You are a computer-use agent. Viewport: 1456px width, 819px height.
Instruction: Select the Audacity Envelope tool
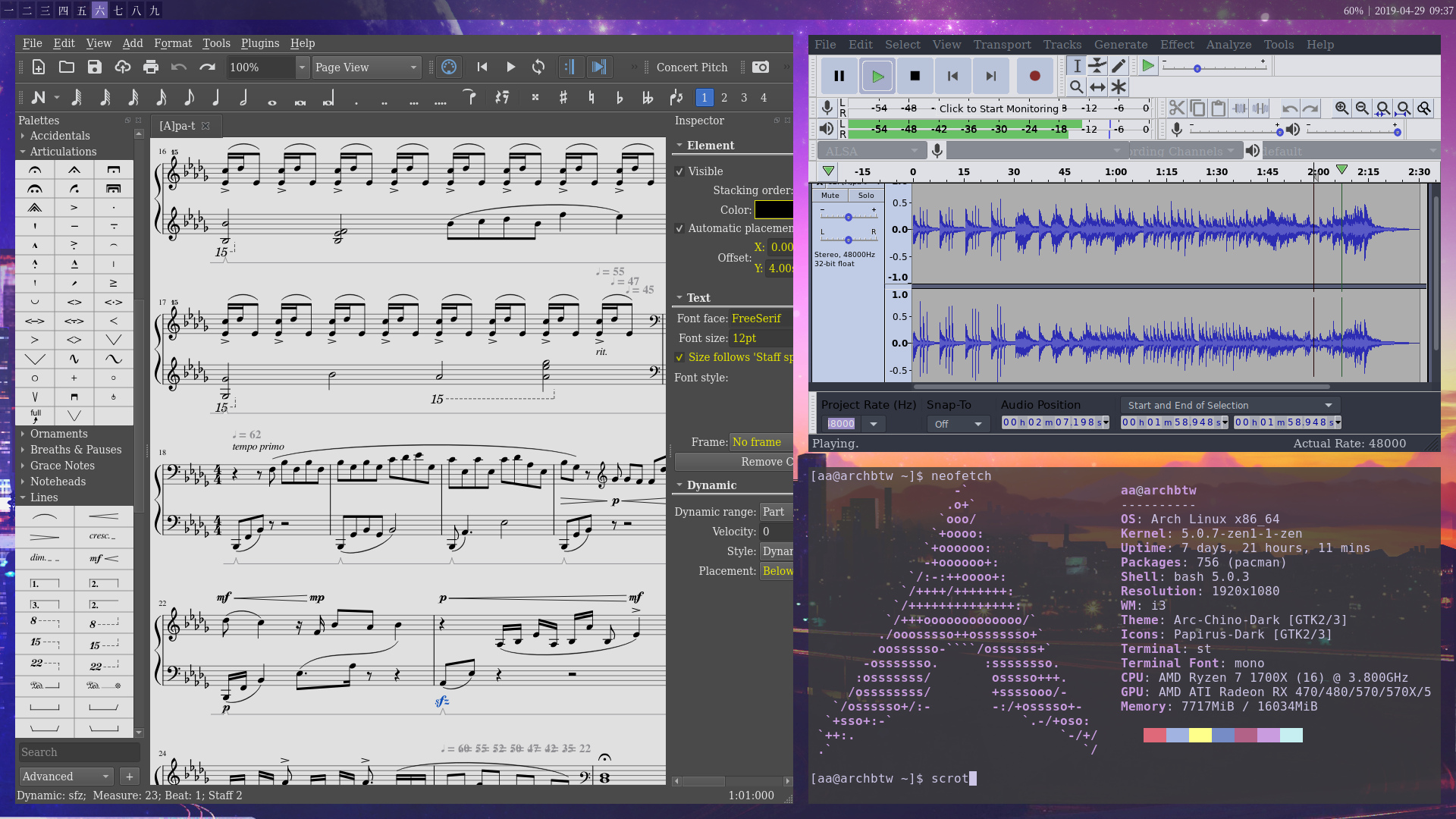point(1097,66)
